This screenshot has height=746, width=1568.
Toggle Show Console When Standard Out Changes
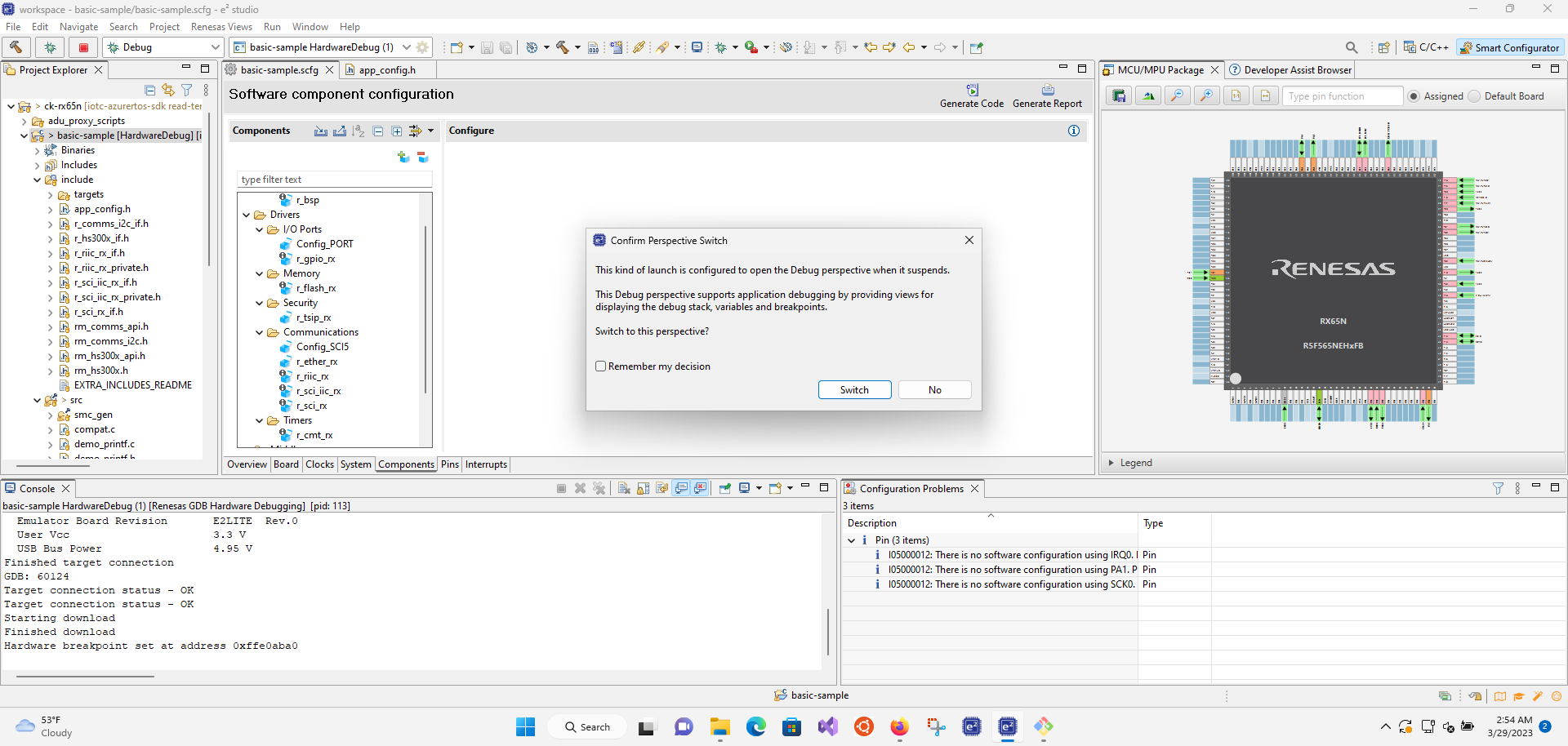(681, 488)
